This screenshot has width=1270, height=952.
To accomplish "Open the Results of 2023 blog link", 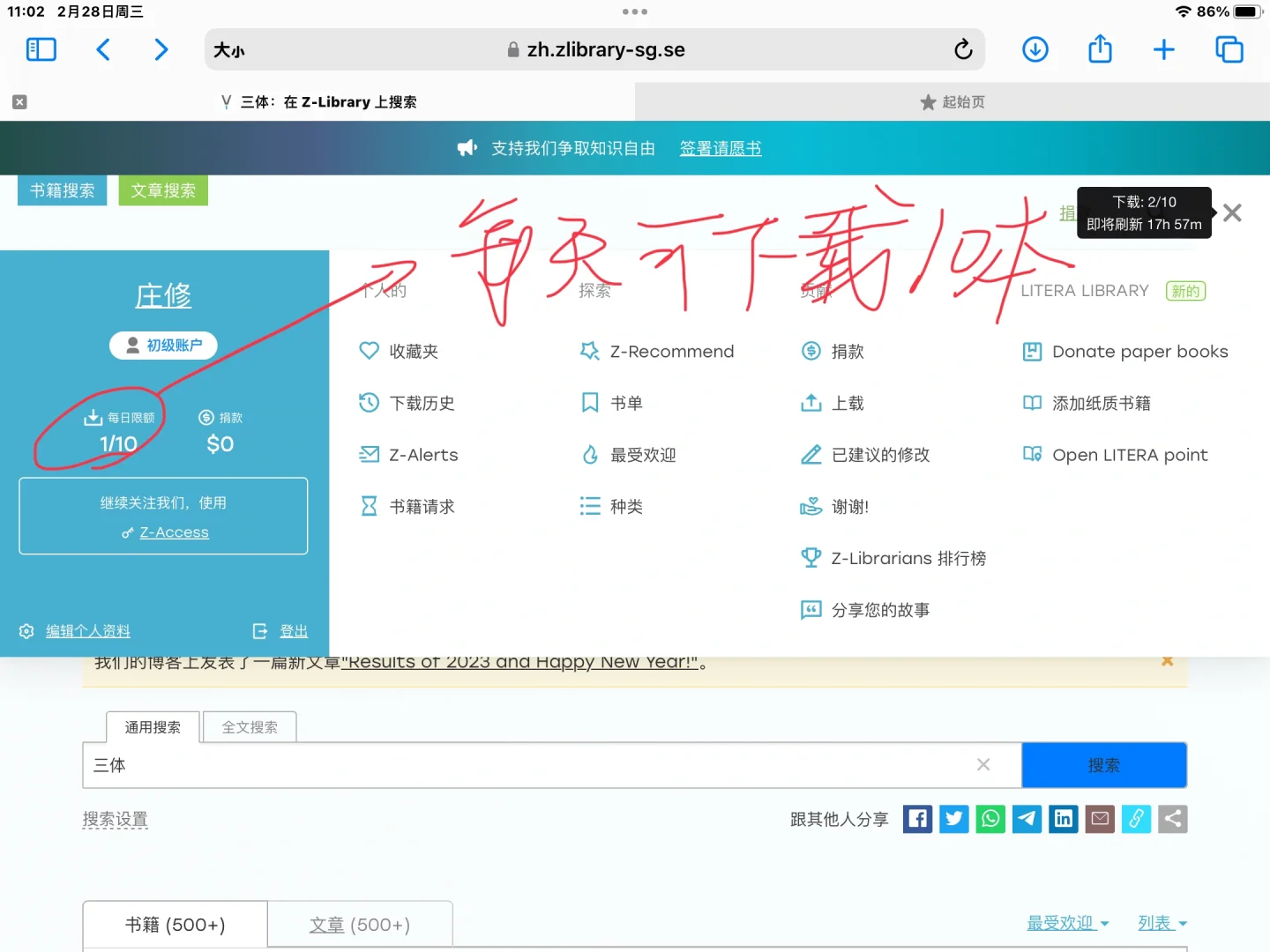I will 519,663.
